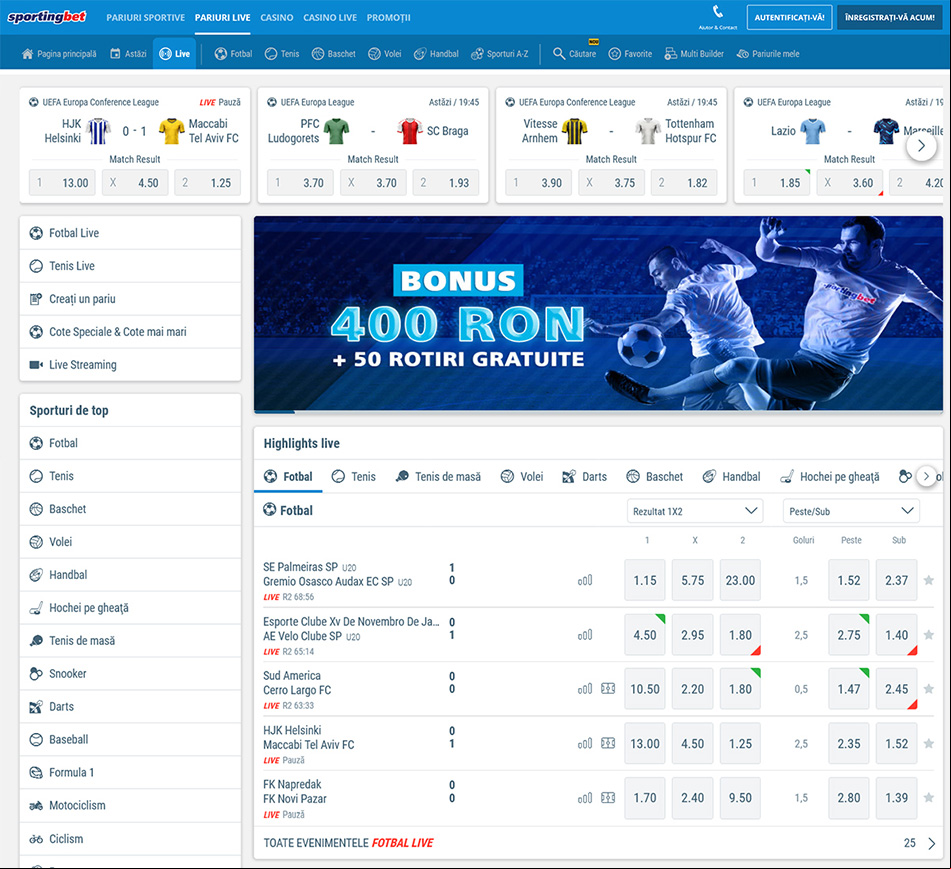Open Creați un pariu in sidebar
The image size is (951, 869).
[130, 299]
